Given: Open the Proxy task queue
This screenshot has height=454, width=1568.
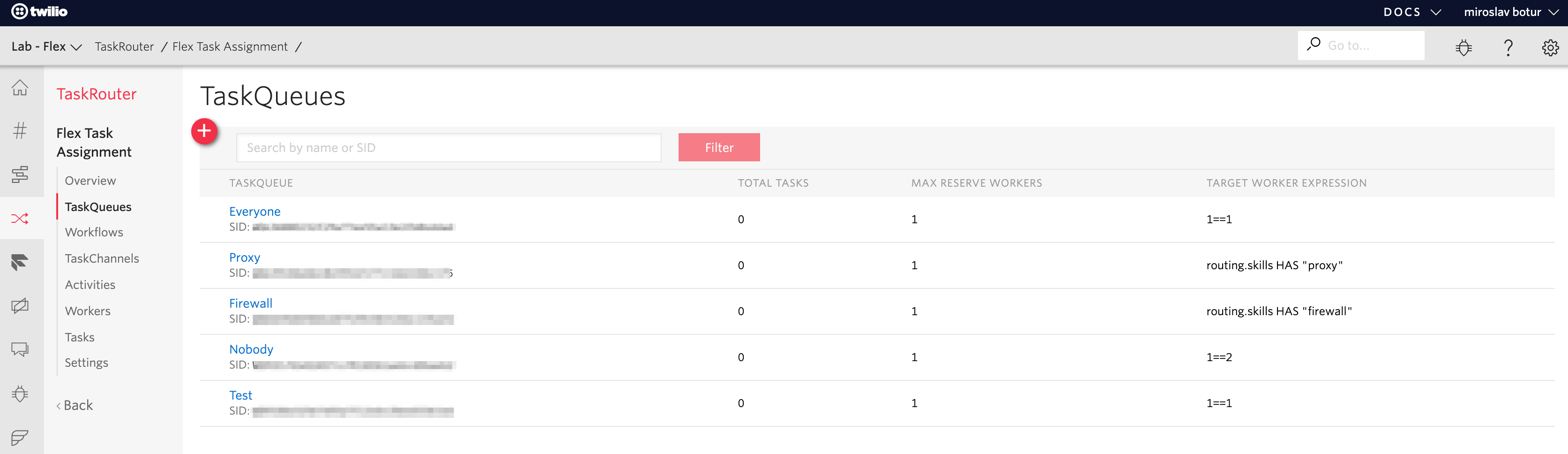Looking at the screenshot, I should click(x=245, y=257).
